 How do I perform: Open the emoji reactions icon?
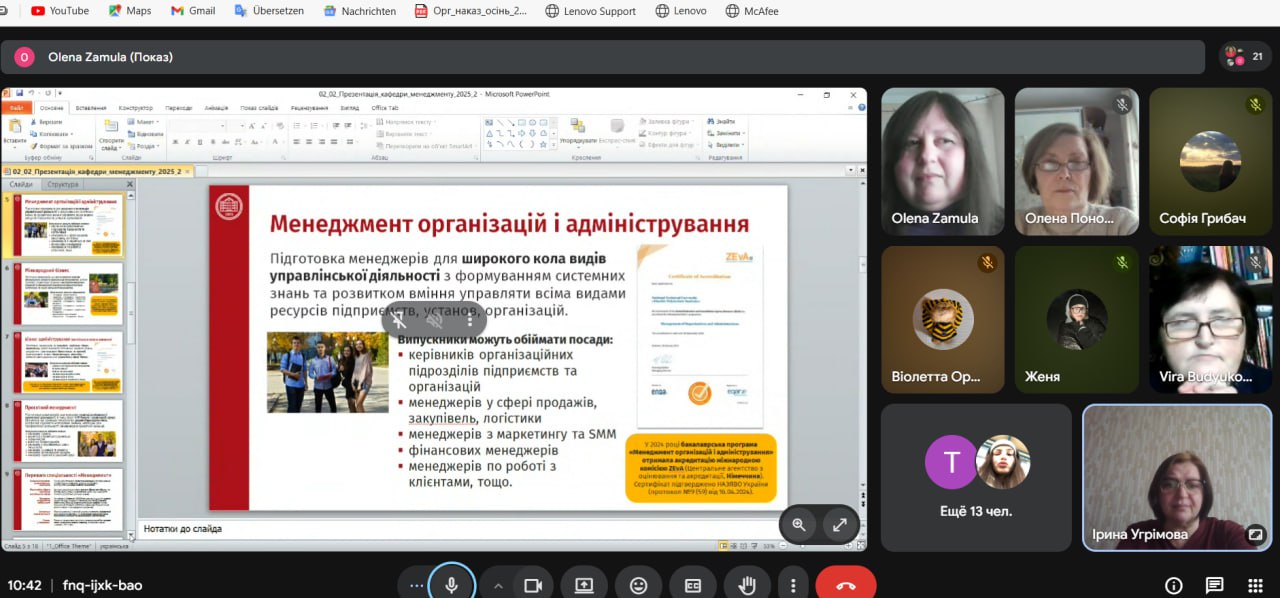point(638,585)
